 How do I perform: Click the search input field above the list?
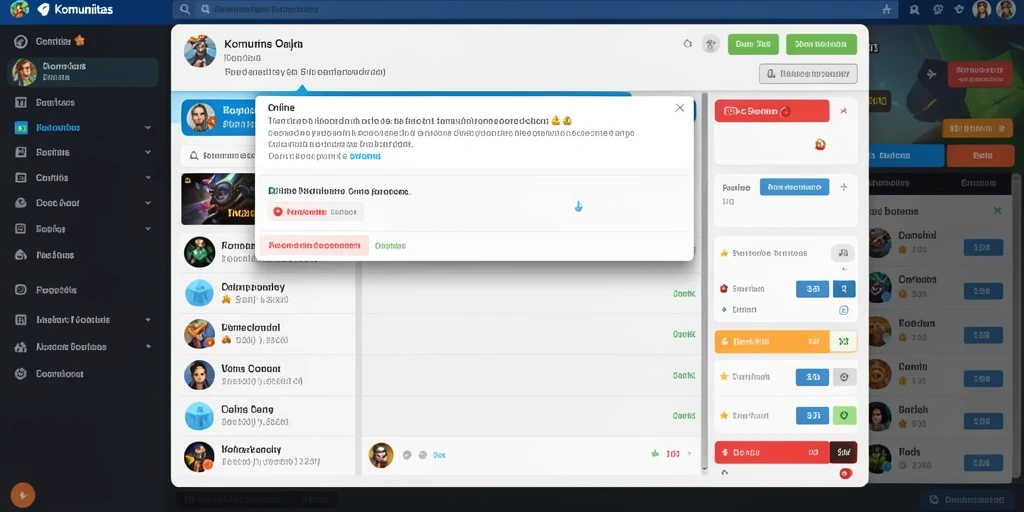click(x=218, y=156)
